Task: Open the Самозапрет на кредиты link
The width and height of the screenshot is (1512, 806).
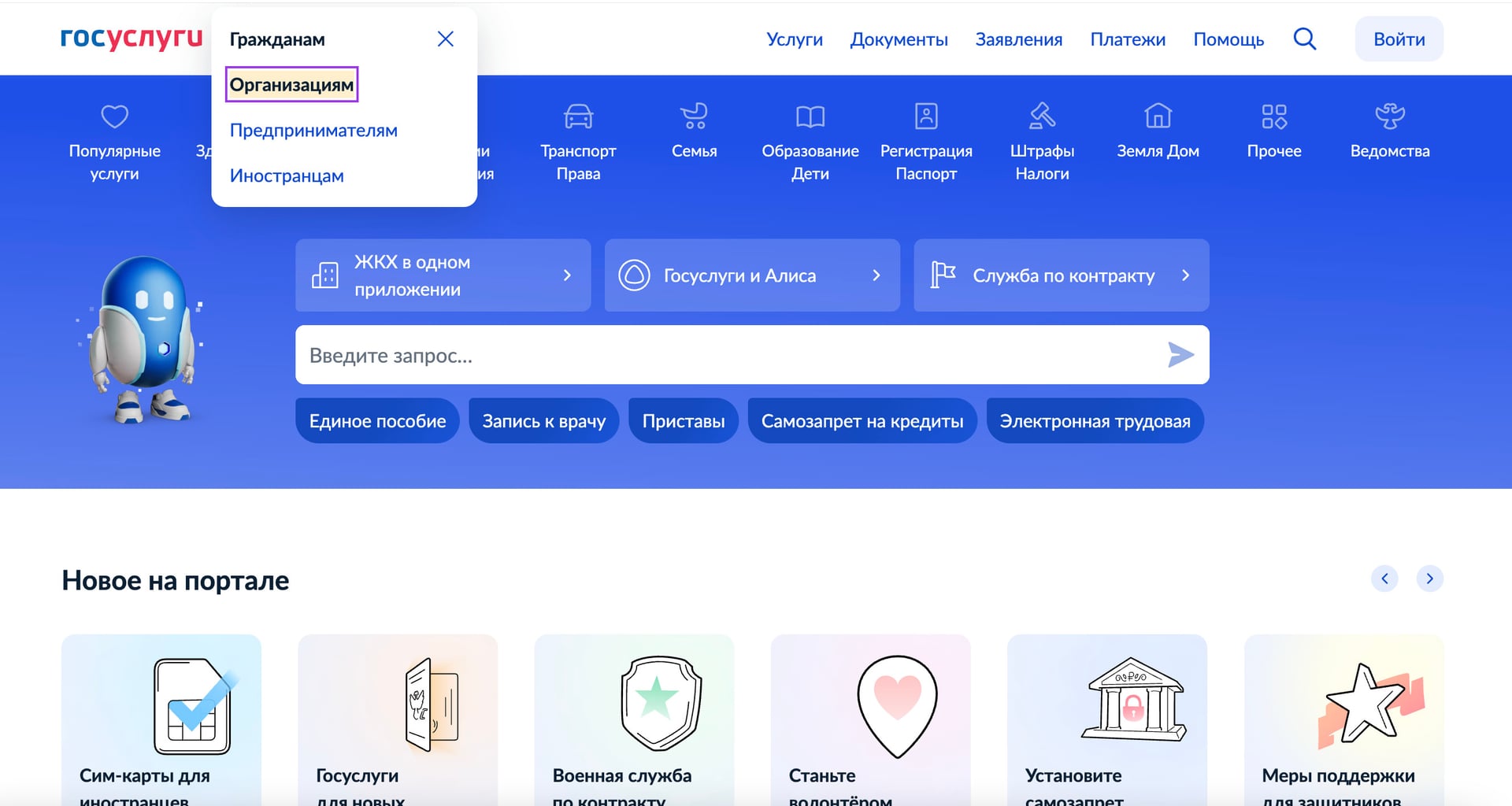Action: [862, 420]
